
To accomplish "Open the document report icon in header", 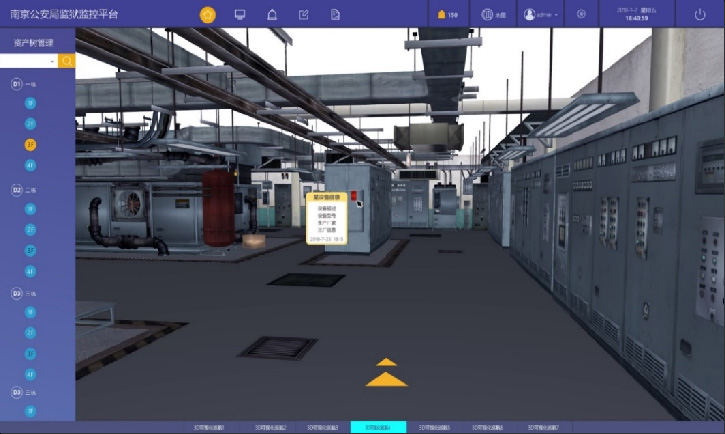I will [x=336, y=14].
